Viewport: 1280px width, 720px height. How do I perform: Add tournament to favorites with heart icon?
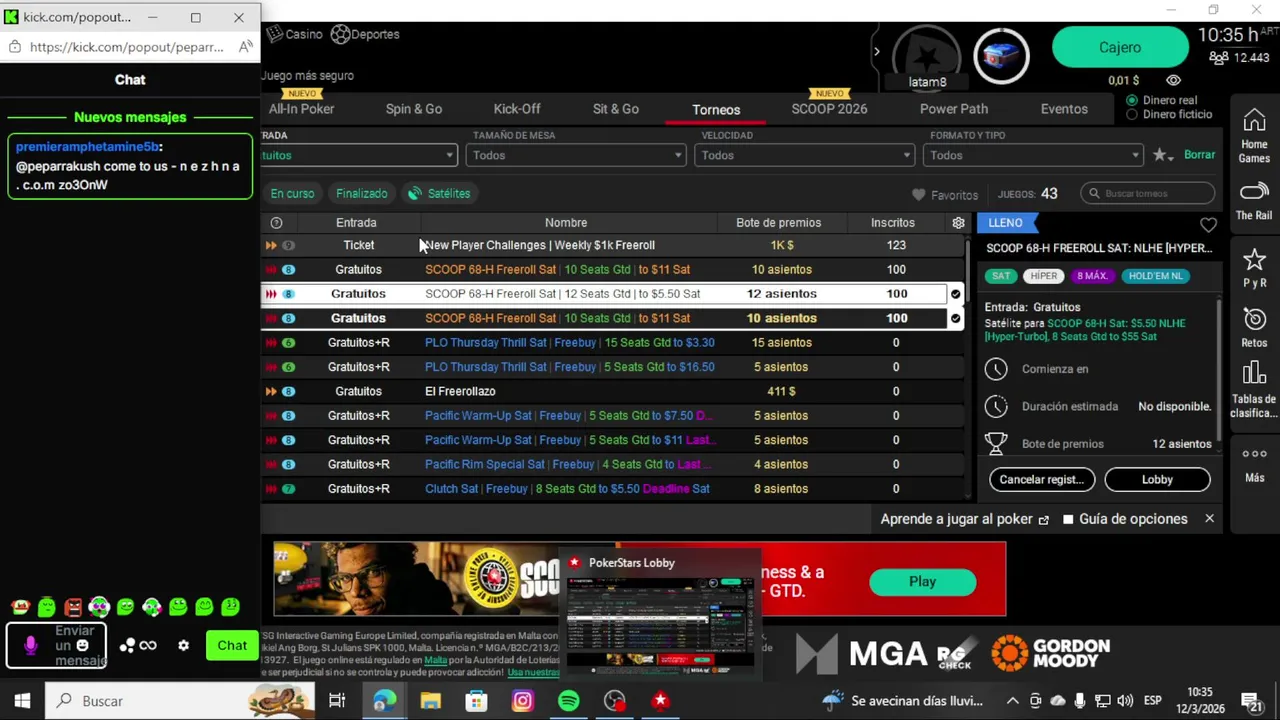(x=1208, y=225)
